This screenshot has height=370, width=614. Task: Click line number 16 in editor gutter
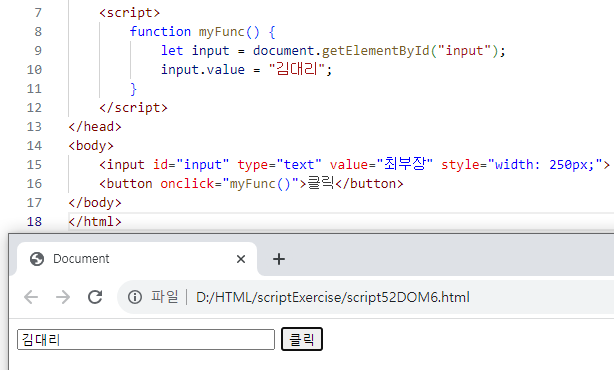coord(34,184)
